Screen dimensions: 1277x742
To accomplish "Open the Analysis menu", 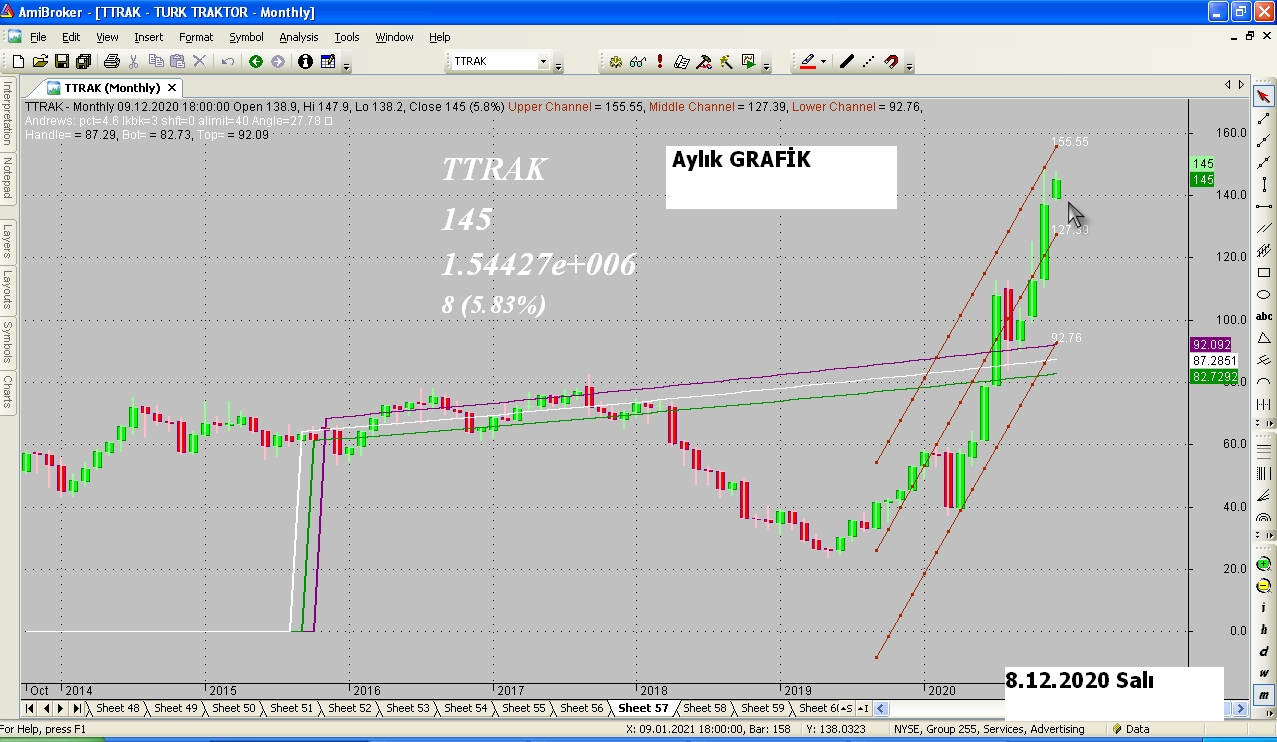I will [298, 37].
